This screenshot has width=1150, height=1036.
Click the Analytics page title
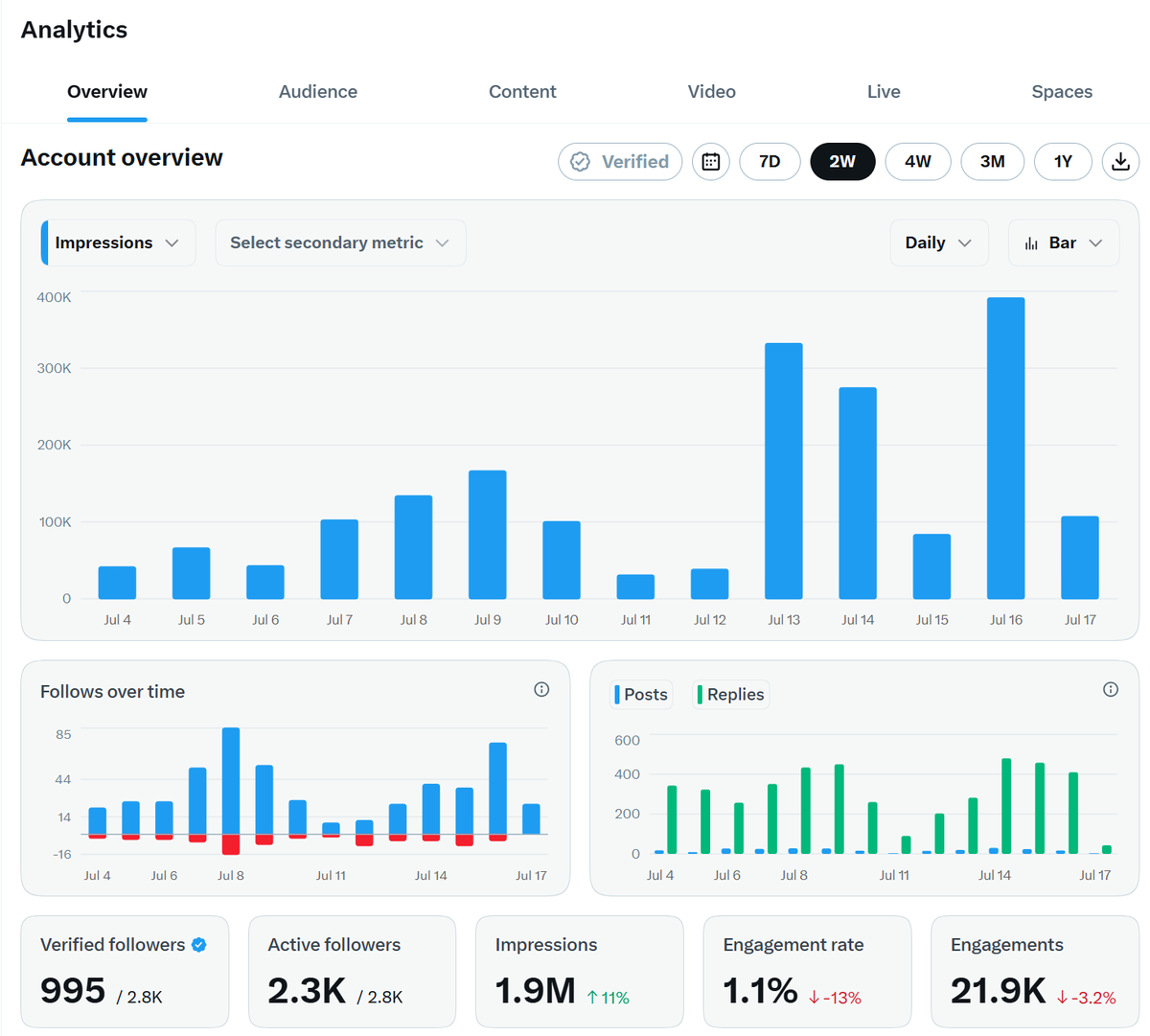coord(74,30)
